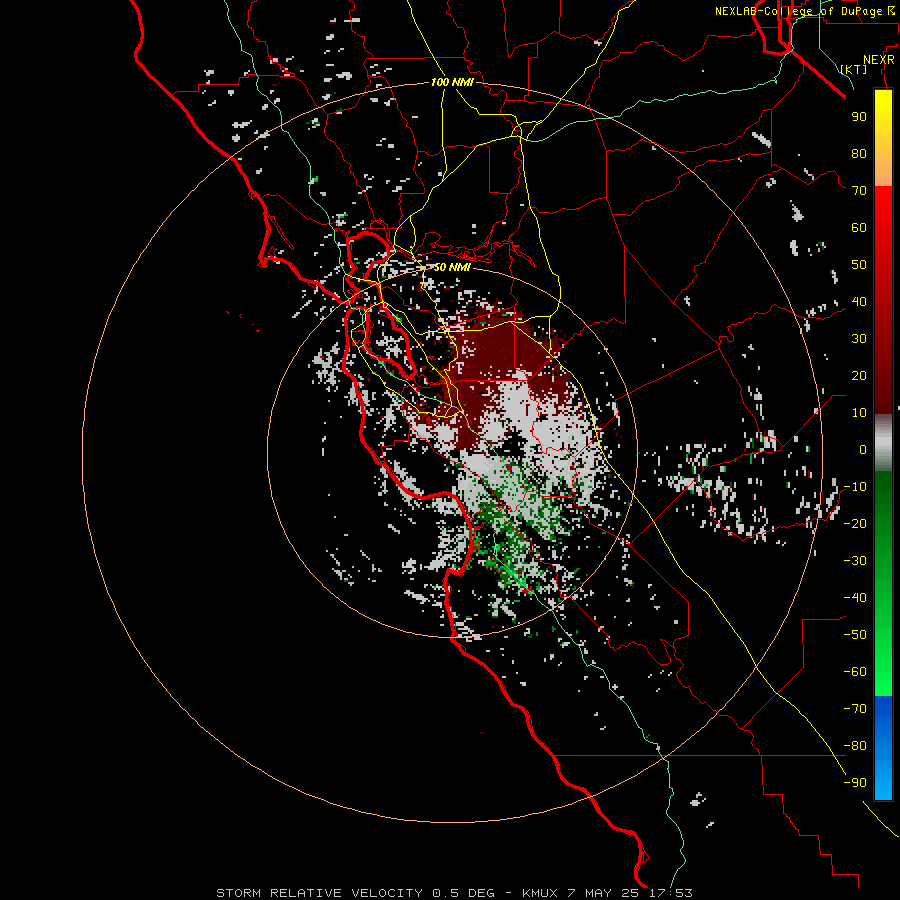Screen dimensions: 900x900
Task: Click the Storm Relative Velocity caption at bottom
Action: click(x=455, y=893)
